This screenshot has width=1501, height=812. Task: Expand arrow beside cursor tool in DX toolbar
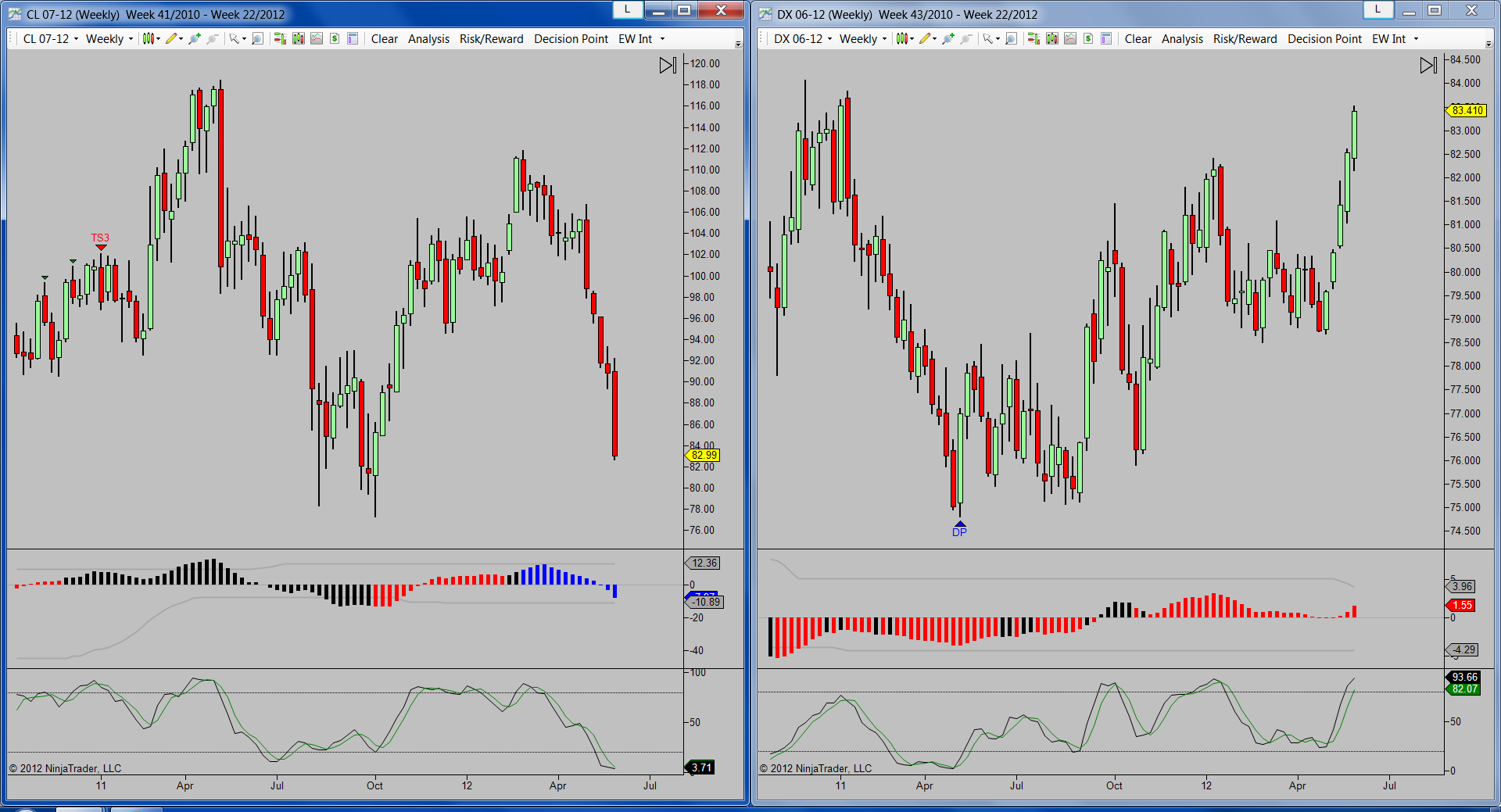click(998, 39)
